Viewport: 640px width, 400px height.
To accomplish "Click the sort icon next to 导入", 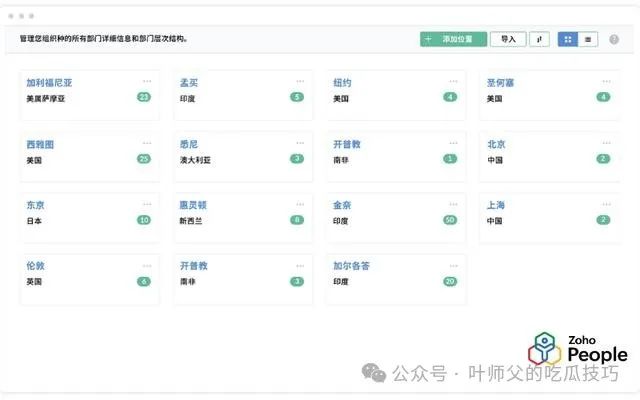I will coord(539,39).
